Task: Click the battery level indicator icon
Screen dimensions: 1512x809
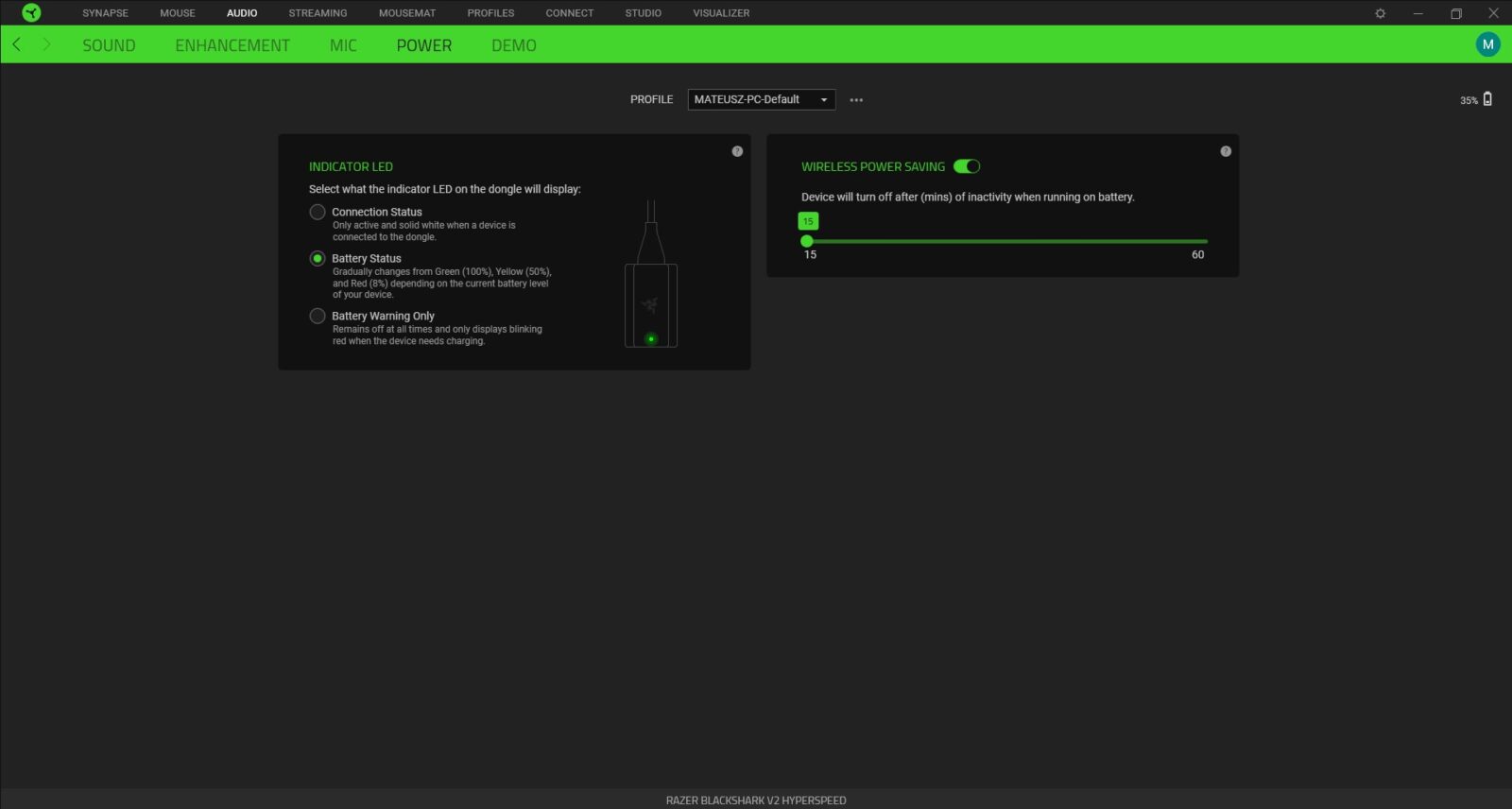Action: (1487, 99)
